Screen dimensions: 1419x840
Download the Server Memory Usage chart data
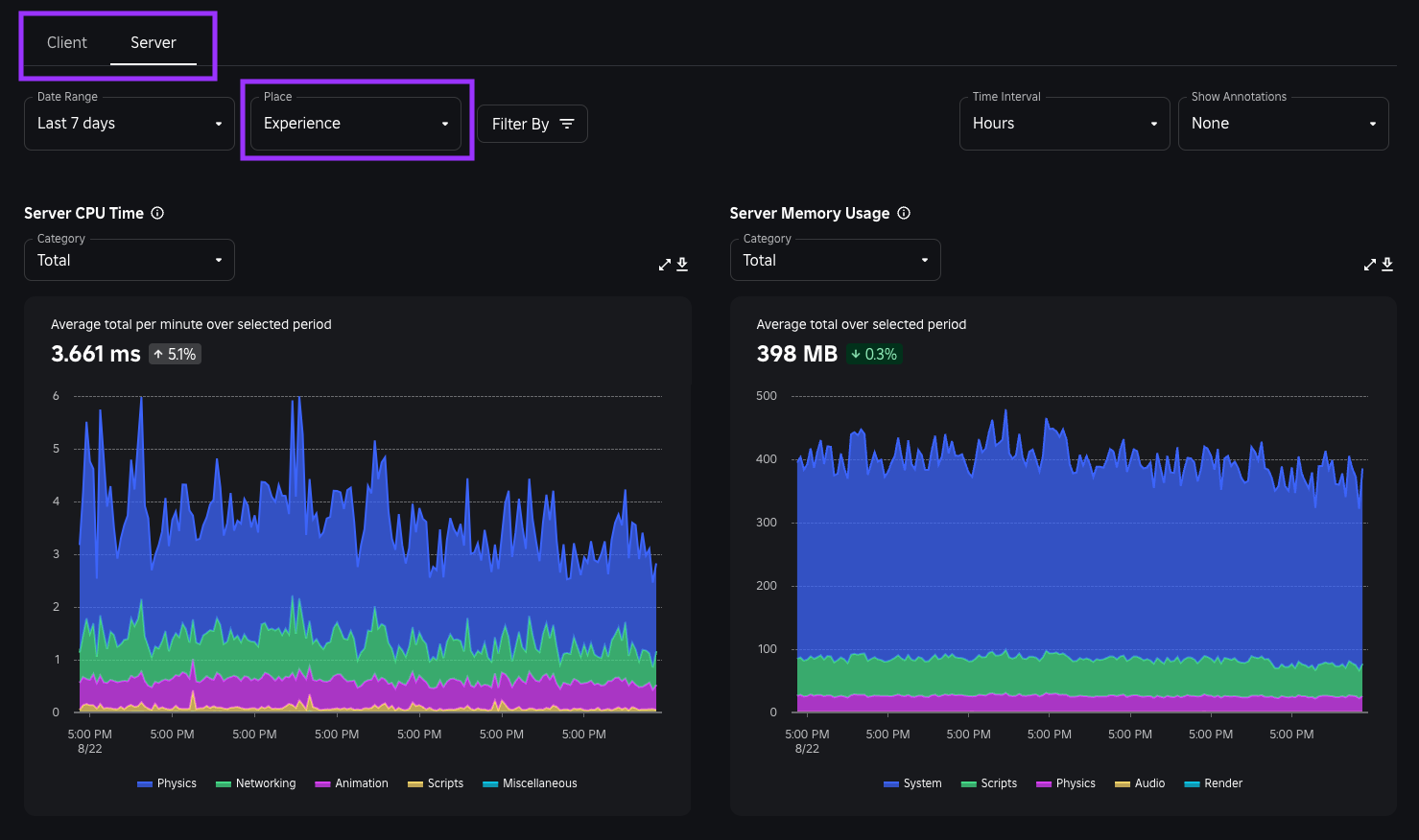[1387, 264]
